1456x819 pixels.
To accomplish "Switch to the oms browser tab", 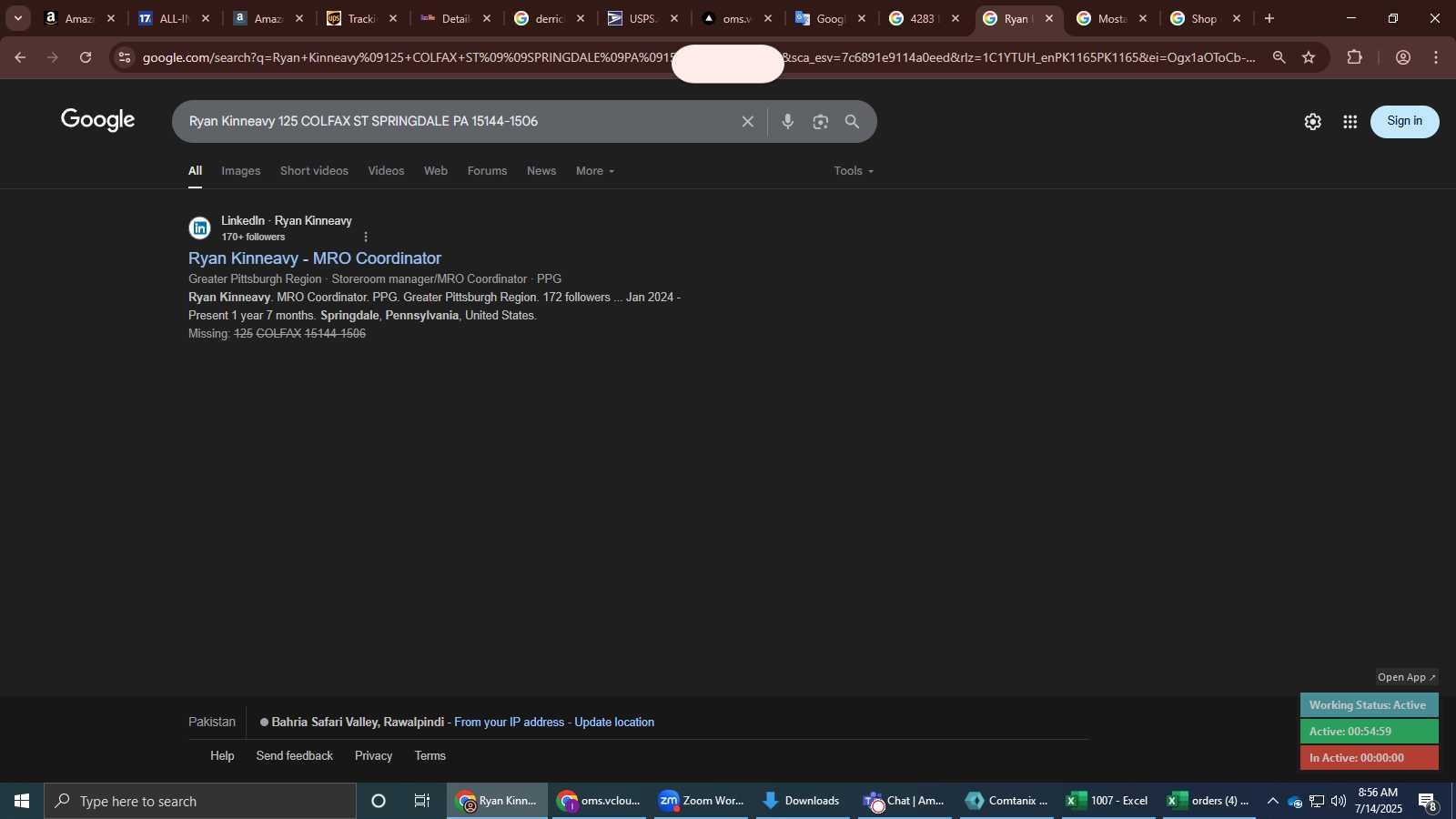I will [737, 18].
